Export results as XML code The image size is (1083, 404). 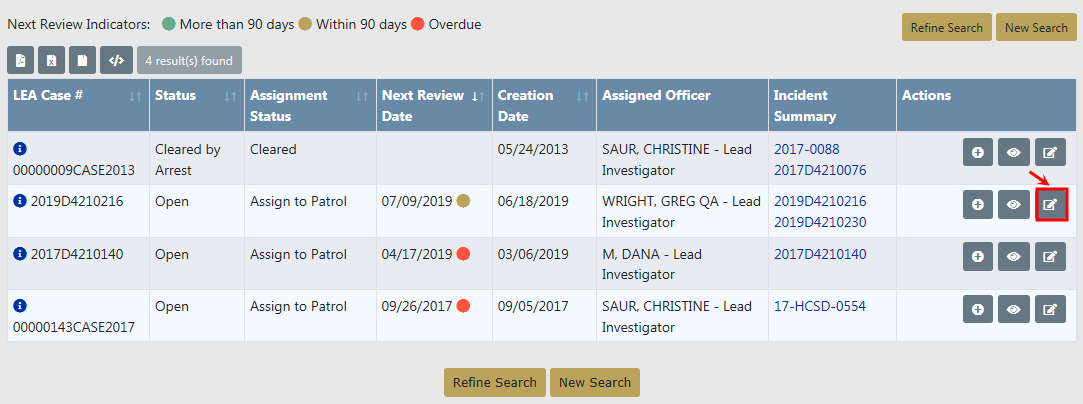click(116, 60)
